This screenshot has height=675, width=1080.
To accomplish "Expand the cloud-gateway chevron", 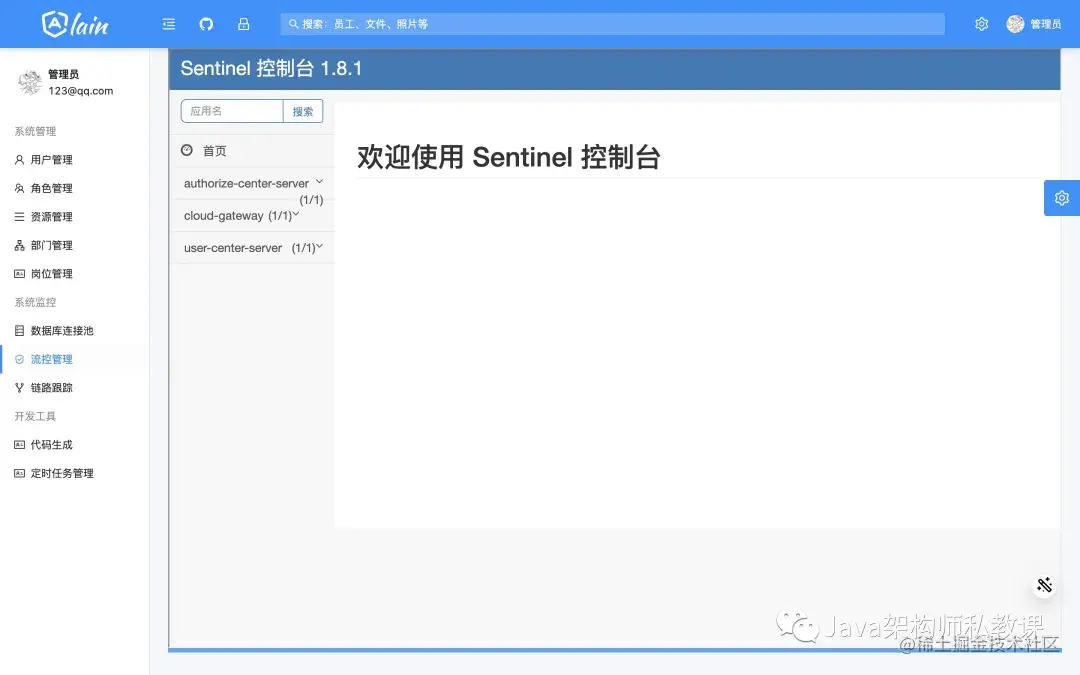I will (296, 214).
